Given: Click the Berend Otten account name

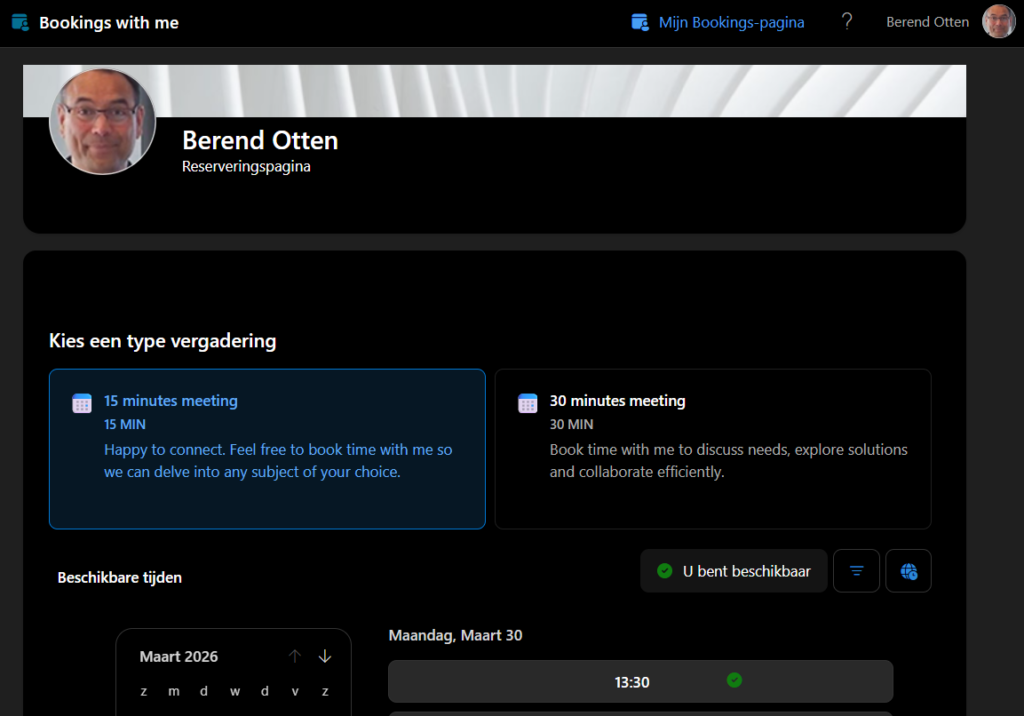Looking at the screenshot, I should pyautogui.click(x=927, y=22).
